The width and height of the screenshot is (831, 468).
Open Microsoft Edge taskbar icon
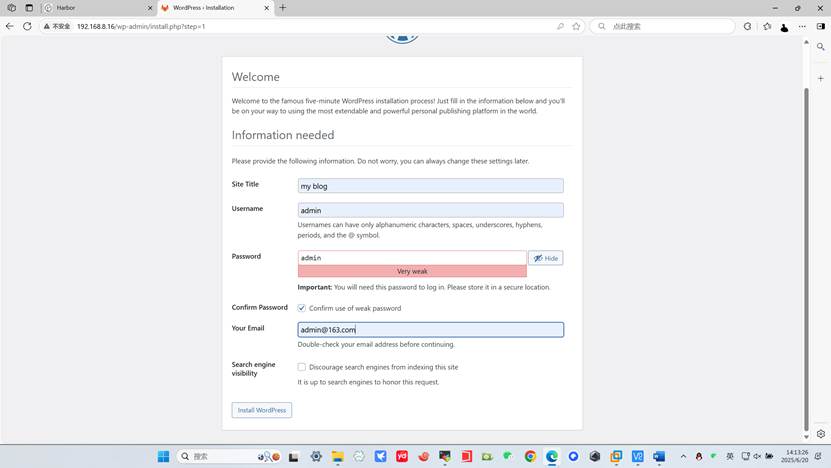click(x=552, y=456)
